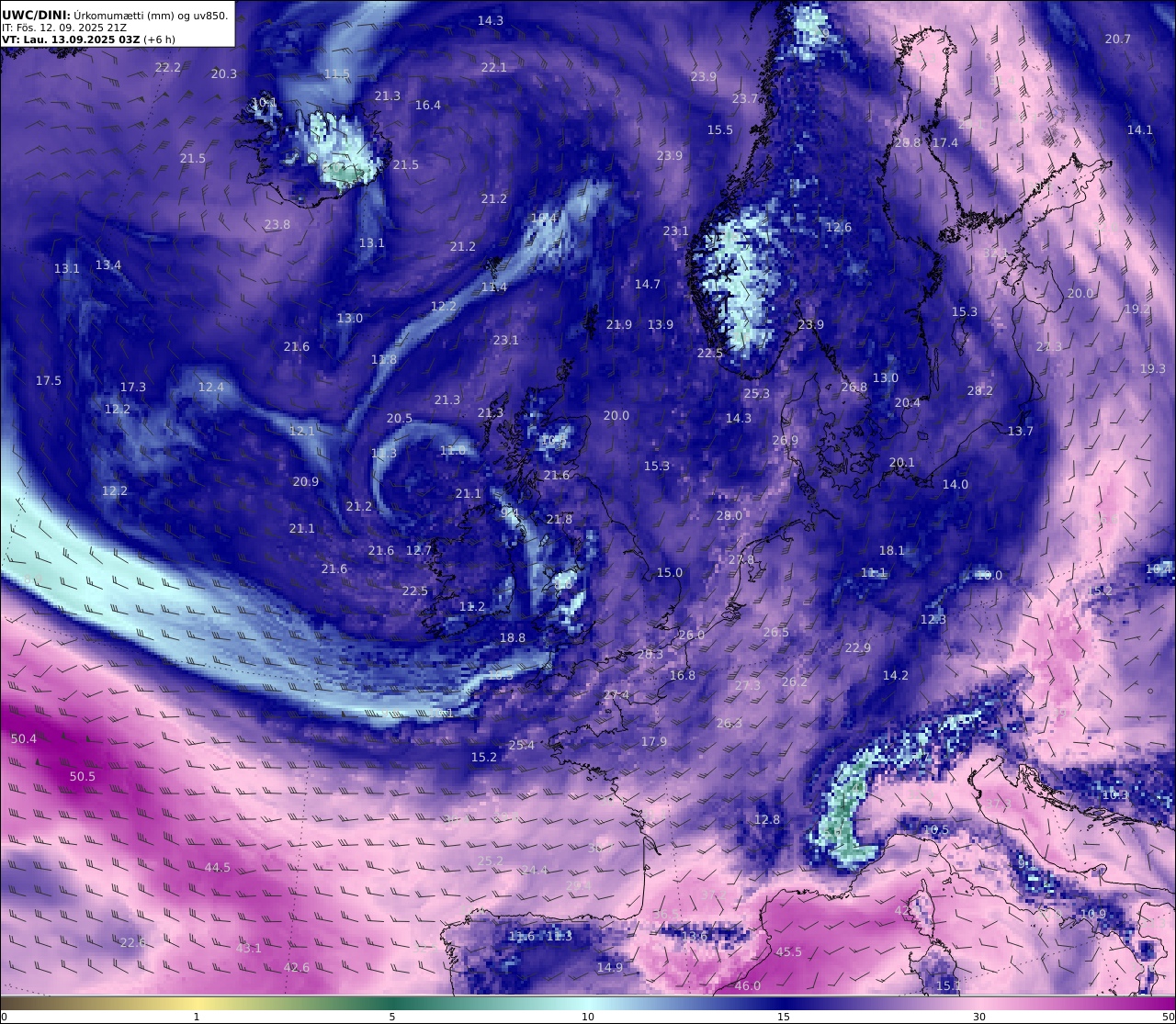Click the 20.7 value label
This screenshot has height=1024, width=1176.
(1117, 39)
